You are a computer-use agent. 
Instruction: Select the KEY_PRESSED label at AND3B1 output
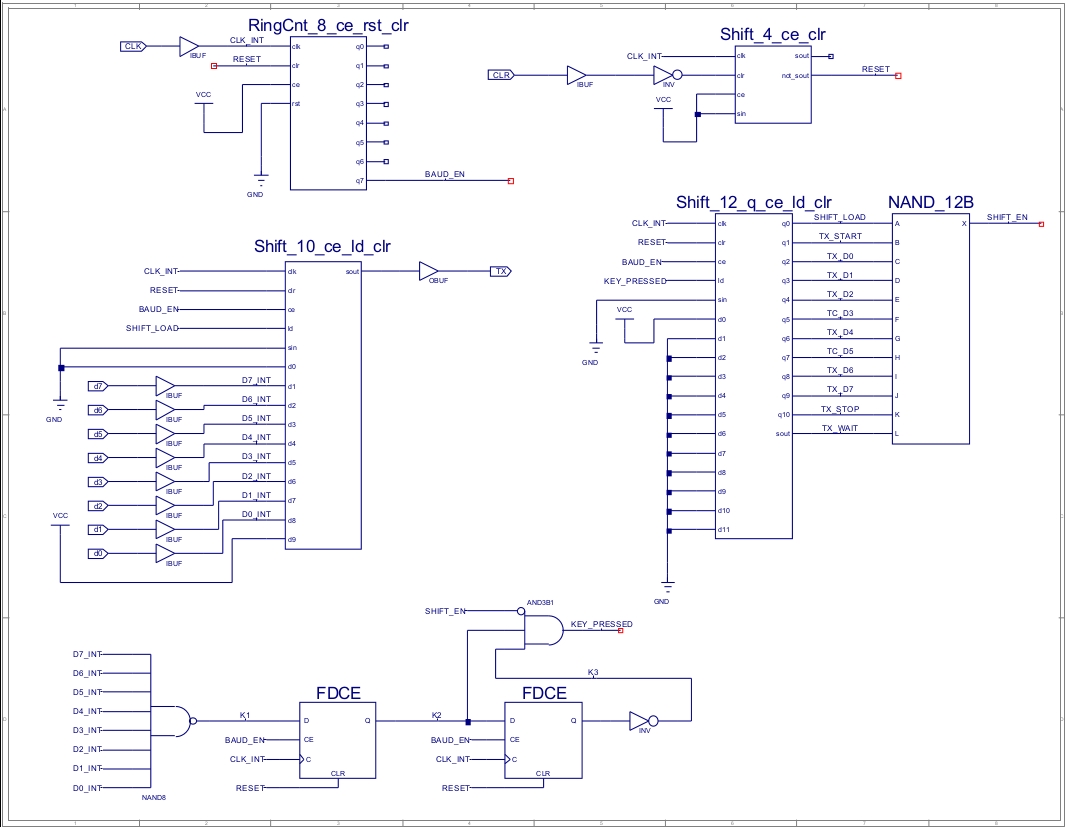point(601,624)
